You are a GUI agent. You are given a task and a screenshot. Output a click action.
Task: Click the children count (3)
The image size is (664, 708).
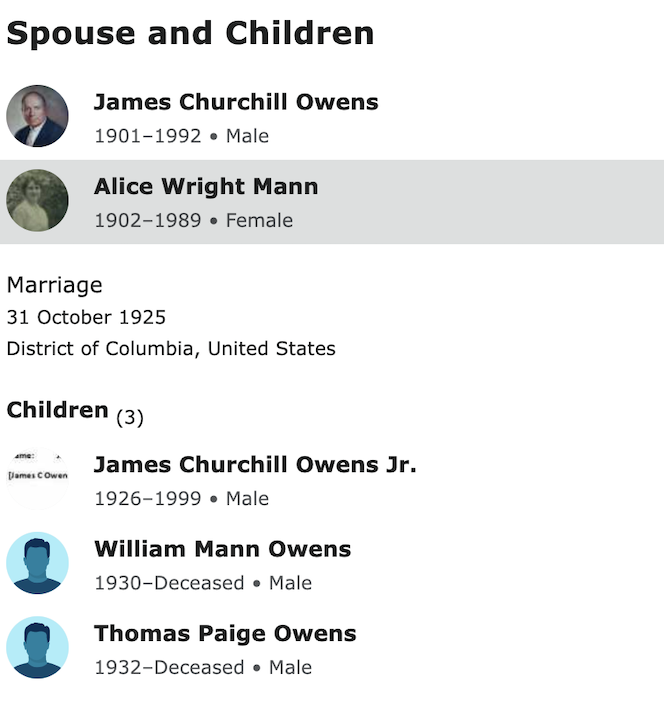130,418
